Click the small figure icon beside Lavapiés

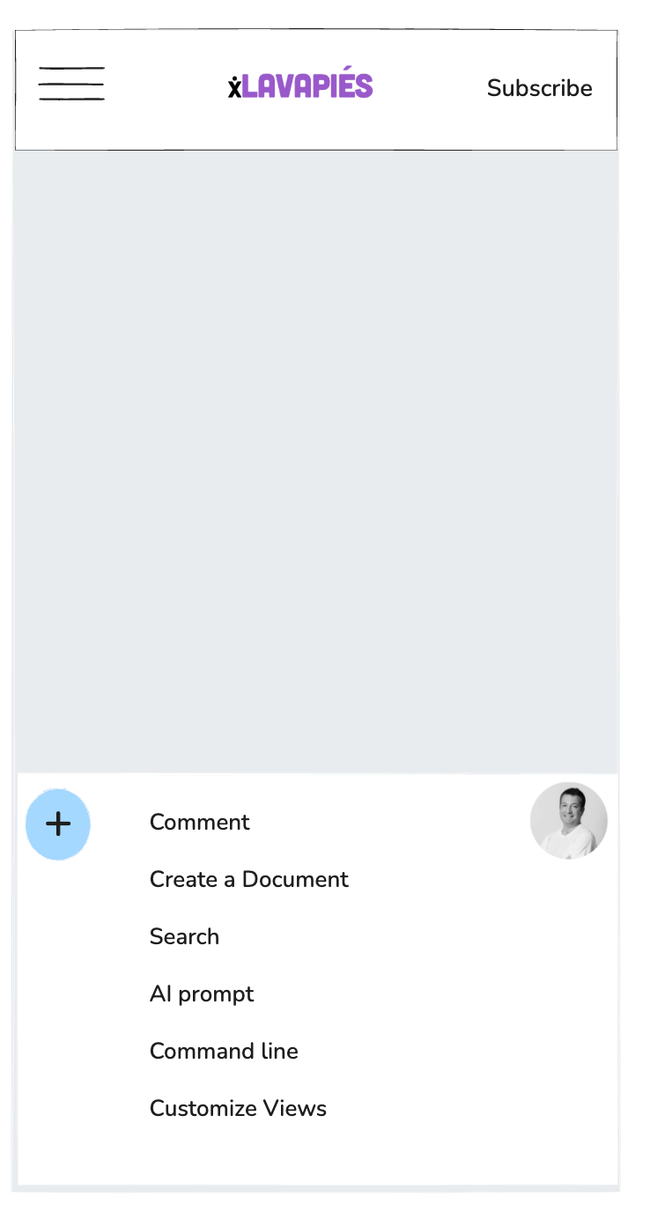234,88
